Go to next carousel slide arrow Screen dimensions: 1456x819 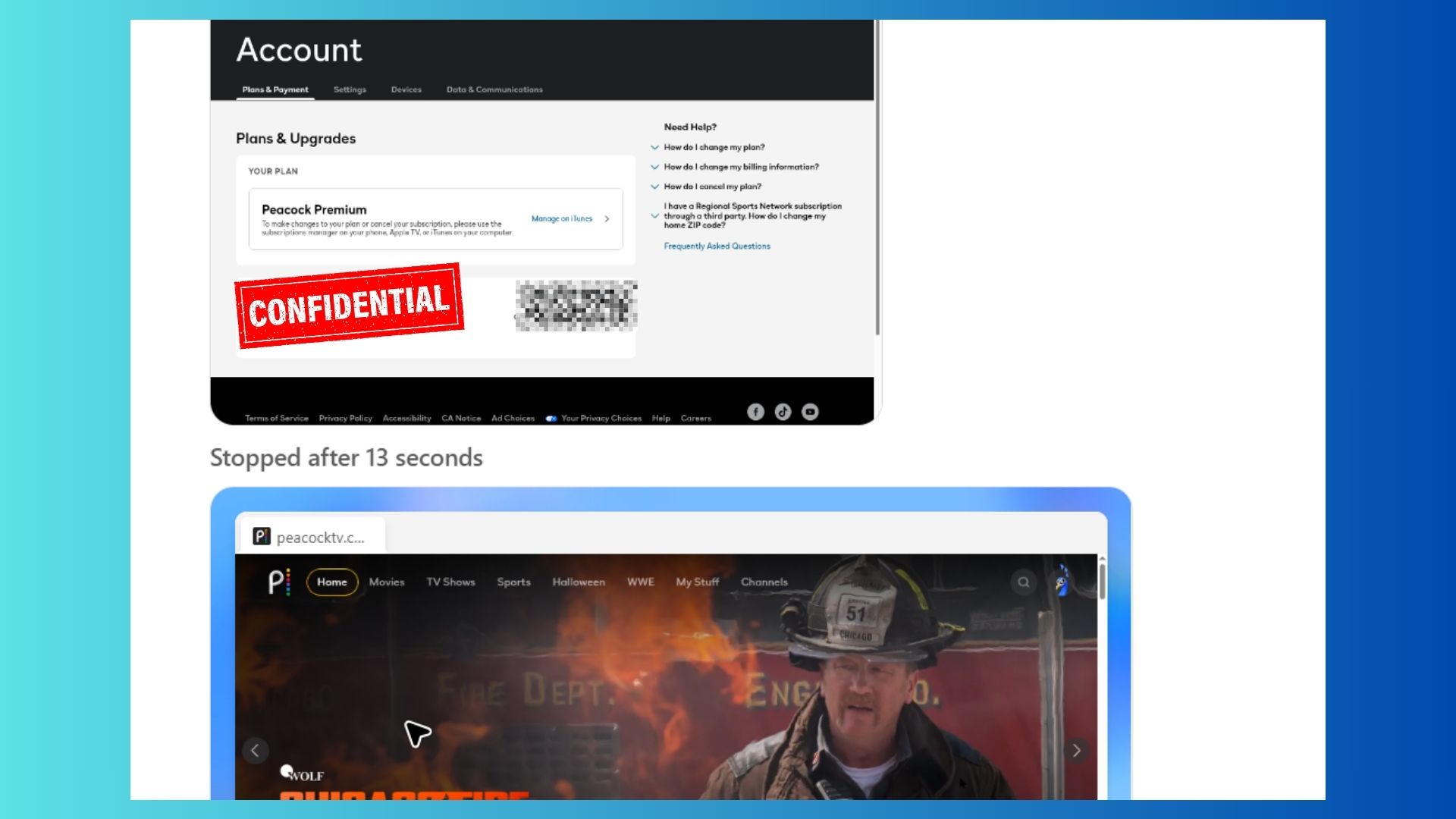coord(1076,751)
